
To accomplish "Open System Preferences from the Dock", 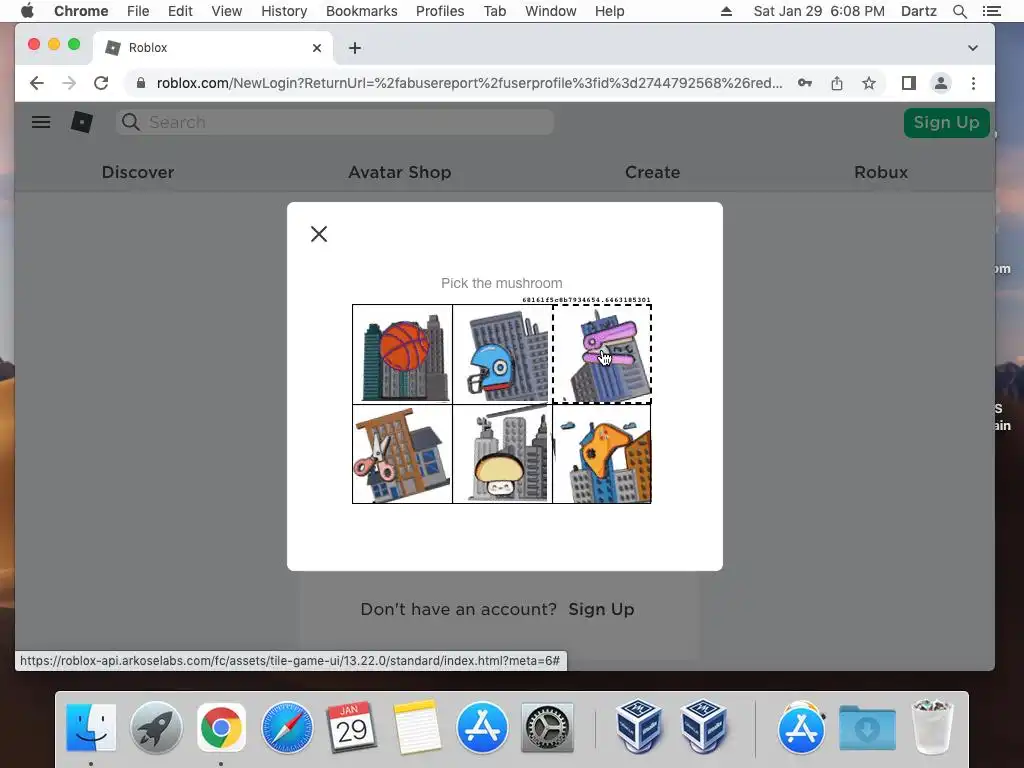I will pos(547,728).
